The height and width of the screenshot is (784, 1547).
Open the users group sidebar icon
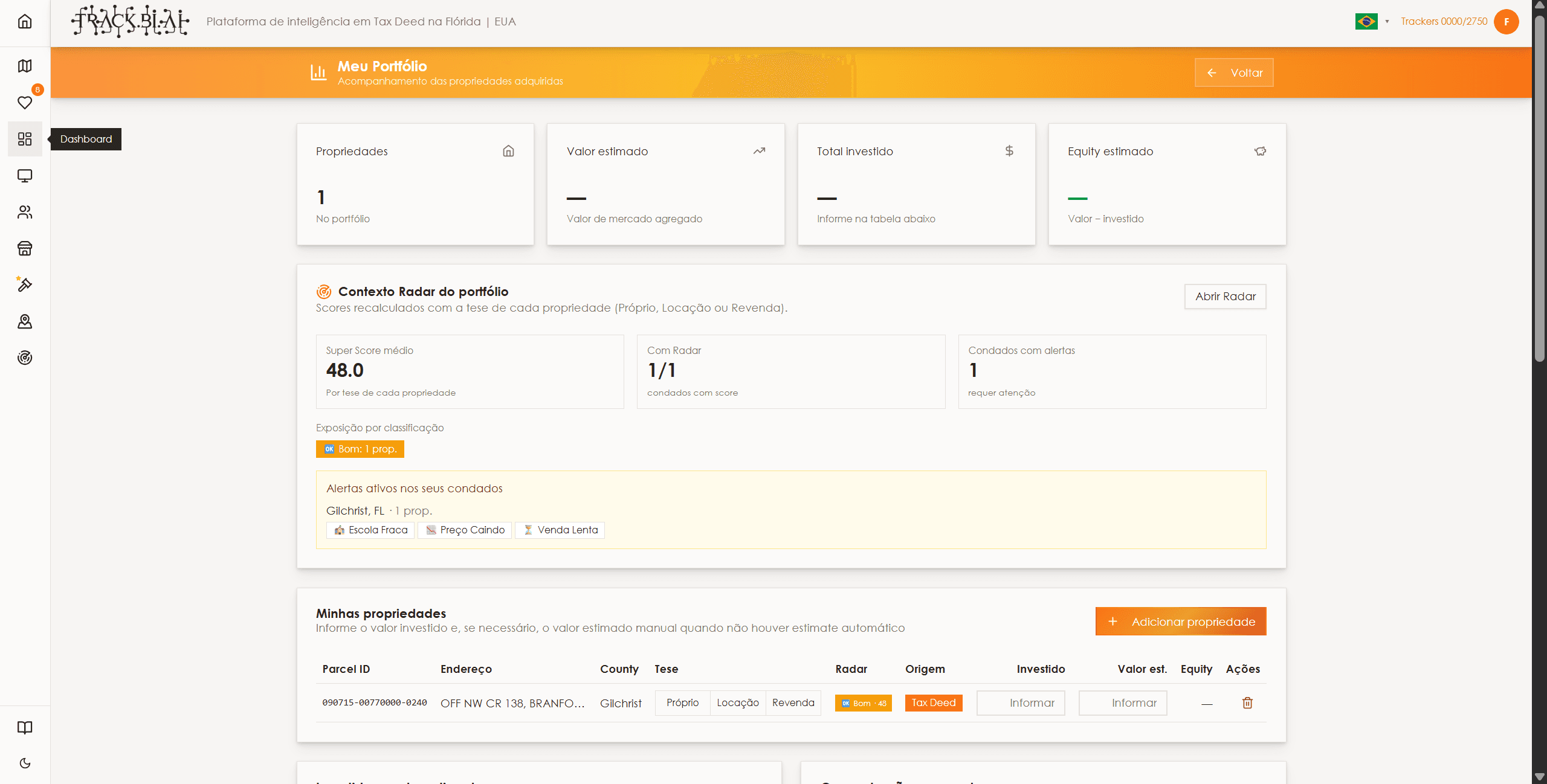pyautogui.click(x=25, y=212)
